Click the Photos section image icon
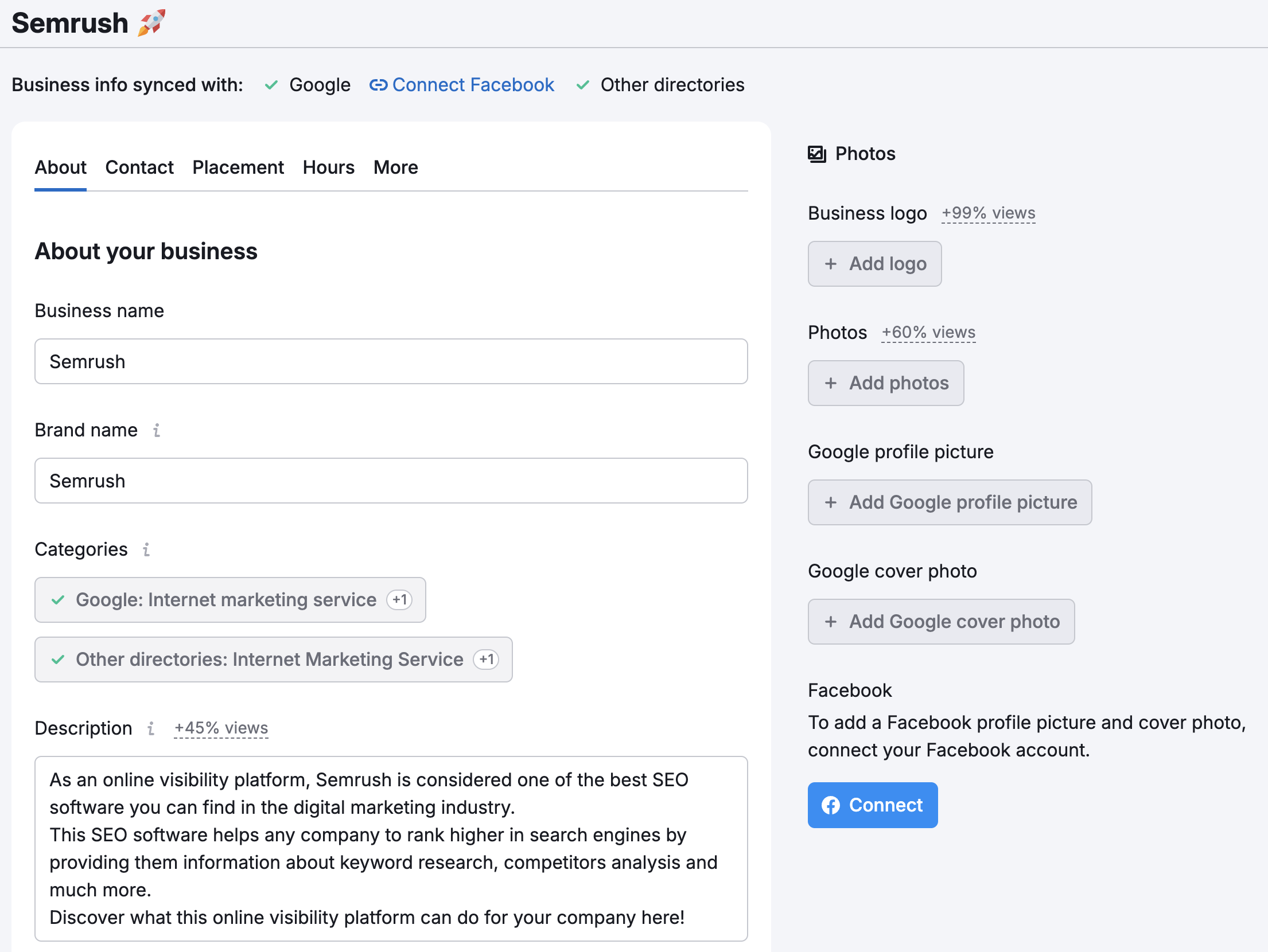Viewport: 1268px width, 952px height. point(816,154)
